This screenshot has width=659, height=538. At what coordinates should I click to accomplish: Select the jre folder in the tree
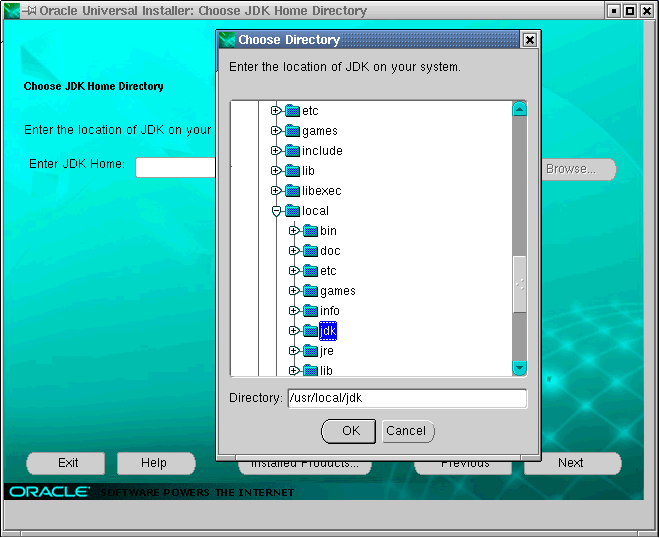click(327, 351)
